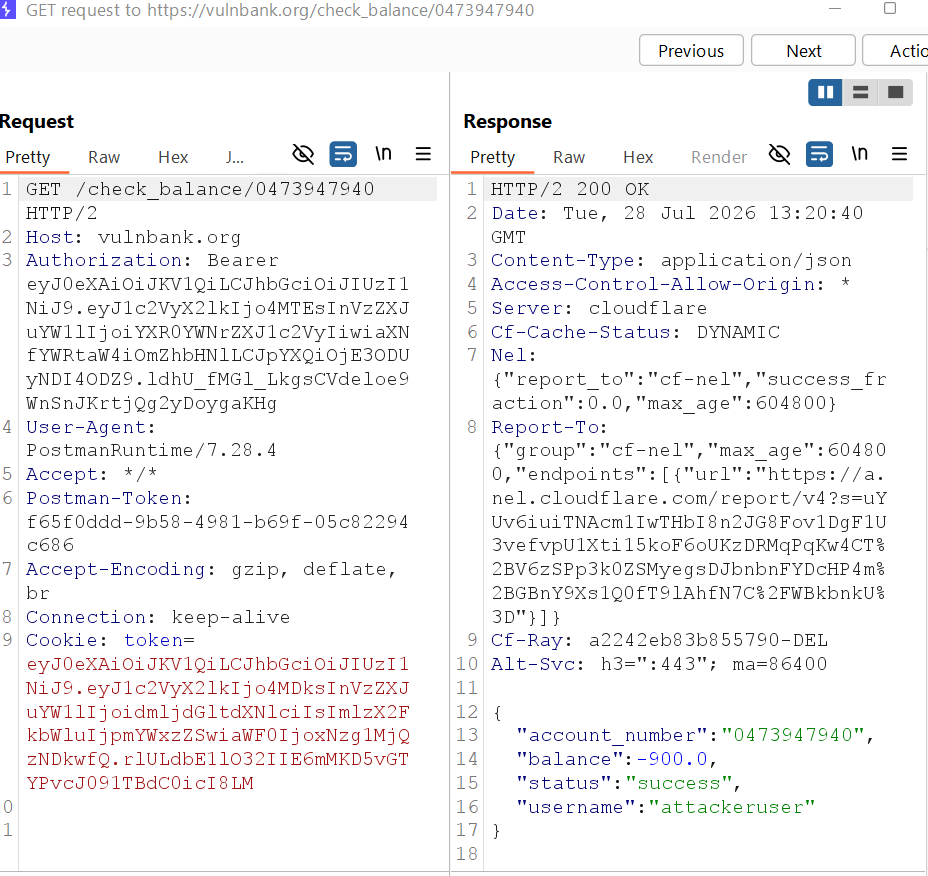Select the Request Hex tab
This screenshot has width=928, height=876.
173,157
